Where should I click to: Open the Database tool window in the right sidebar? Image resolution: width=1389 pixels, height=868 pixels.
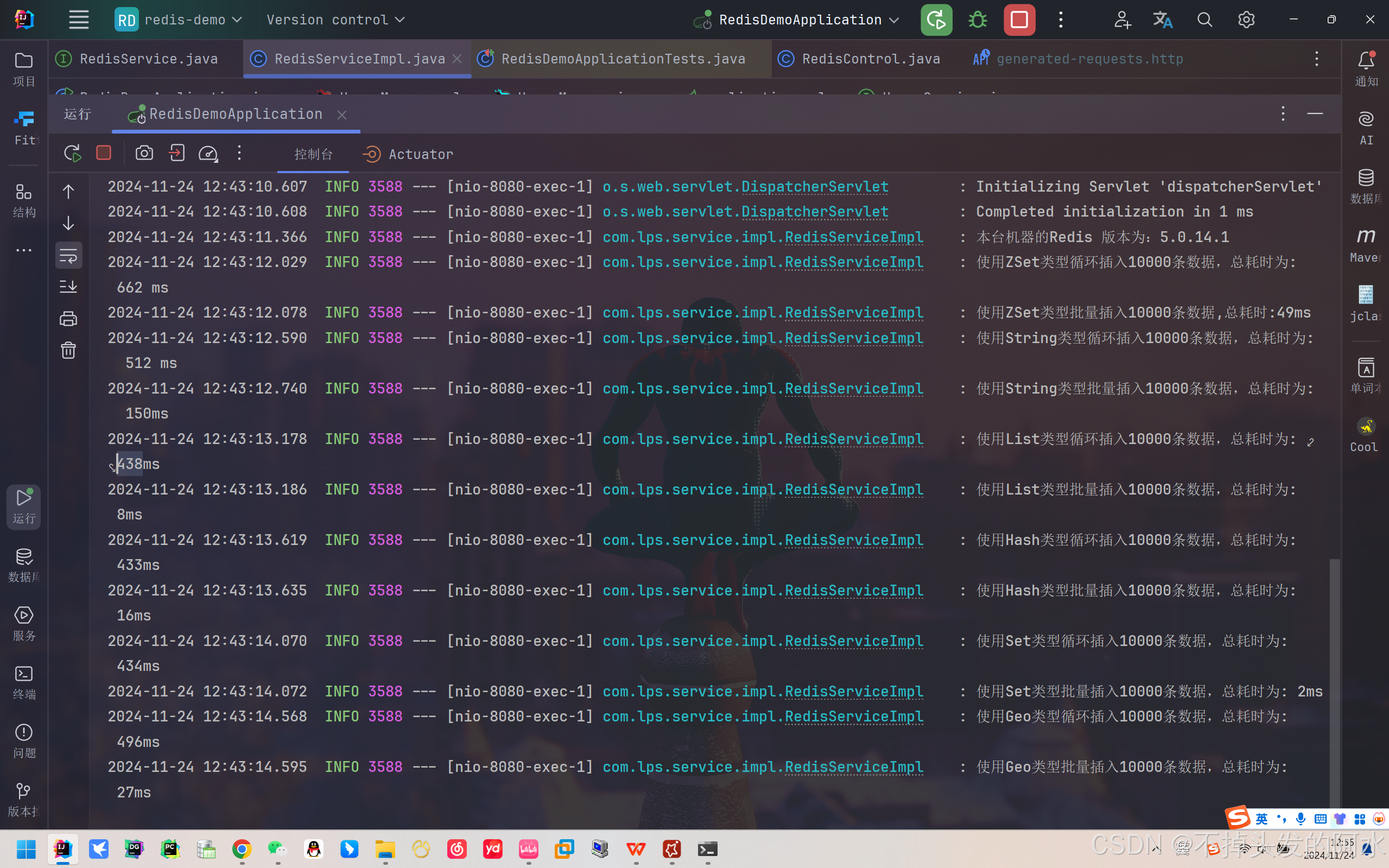1366,187
